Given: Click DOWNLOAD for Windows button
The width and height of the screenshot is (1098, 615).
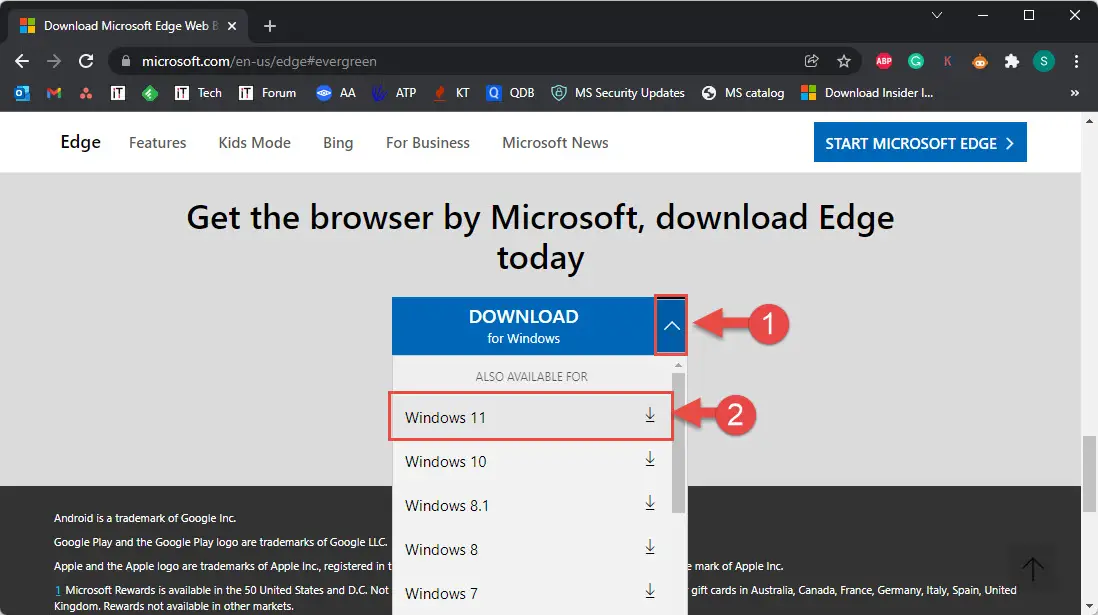Looking at the screenshot, I should pyautogui.click(x=523, y=326).
